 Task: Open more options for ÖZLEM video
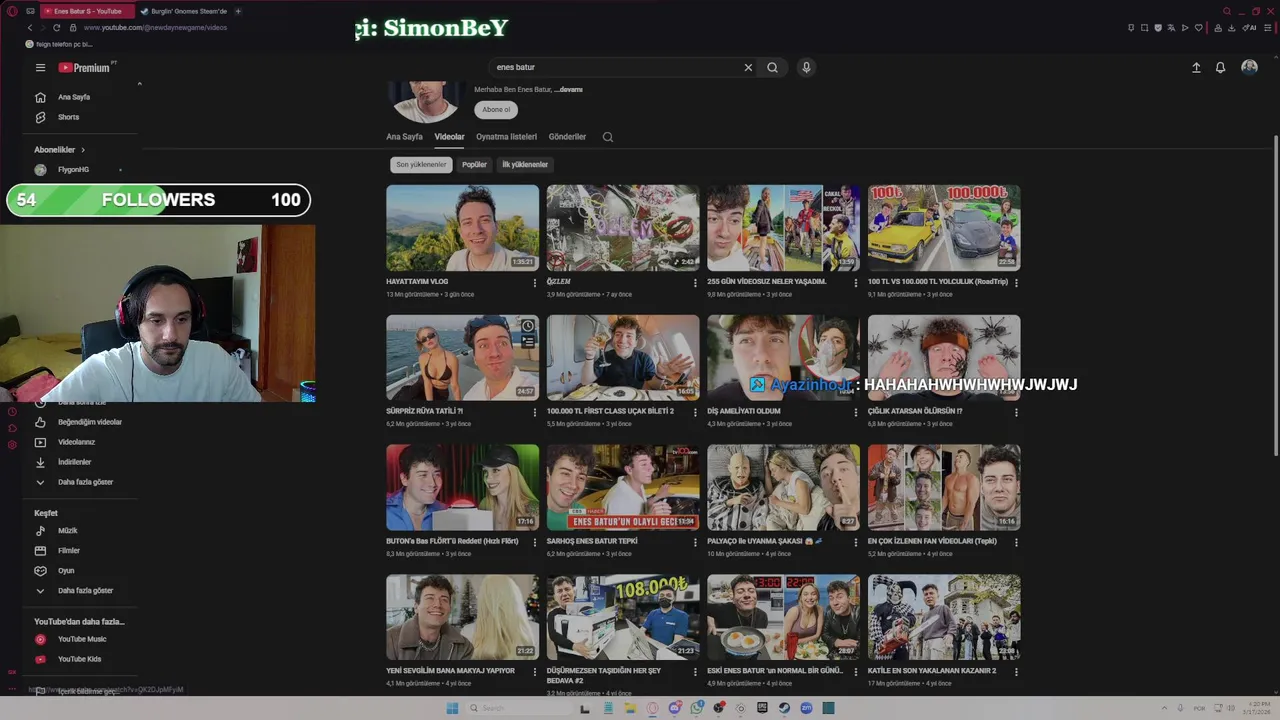pos(695,283)
